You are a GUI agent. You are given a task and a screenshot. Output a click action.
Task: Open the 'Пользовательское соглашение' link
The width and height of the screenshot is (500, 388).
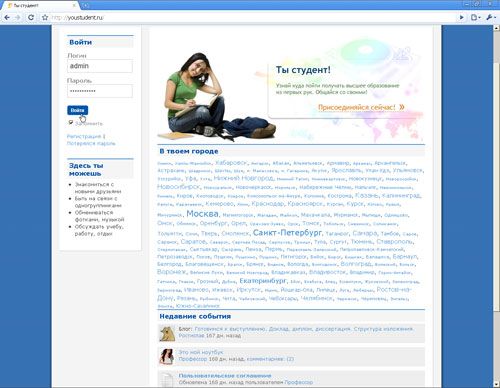click(225, 376)
